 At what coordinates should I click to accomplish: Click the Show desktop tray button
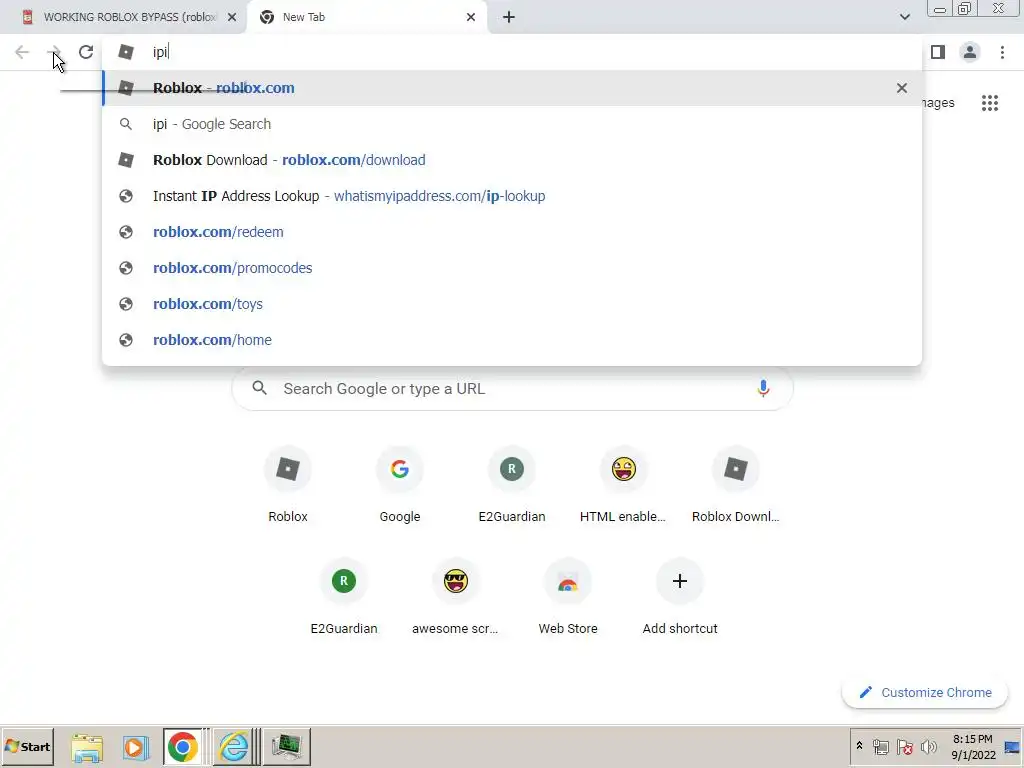coord(1013,746)
